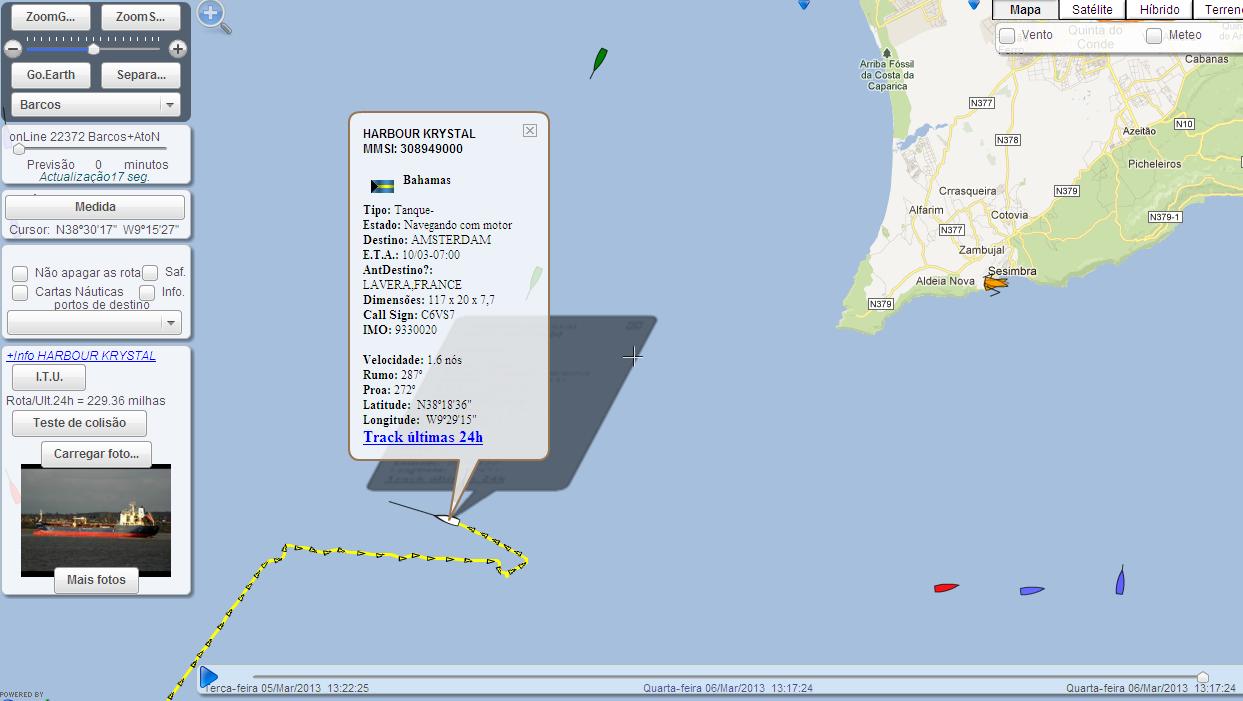This screenshot has width=1243, height=701.
Task: Switch to Híbrido view tab
Action: click(1159, 10)
